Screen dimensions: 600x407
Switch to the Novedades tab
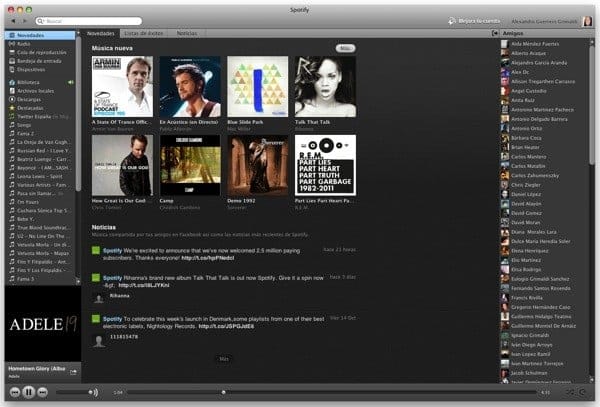pos(101,34)
